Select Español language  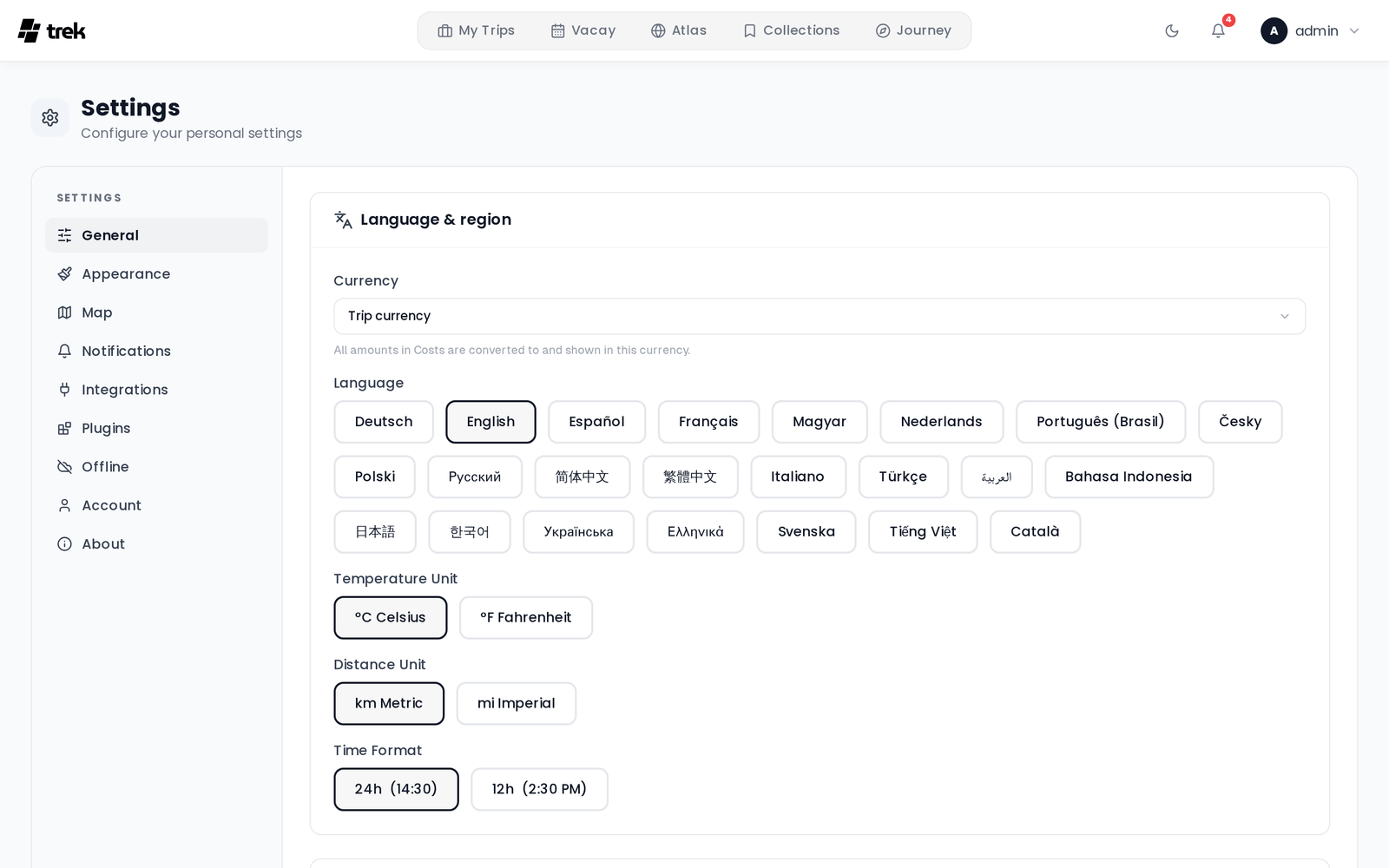click(x=597, y=422)
